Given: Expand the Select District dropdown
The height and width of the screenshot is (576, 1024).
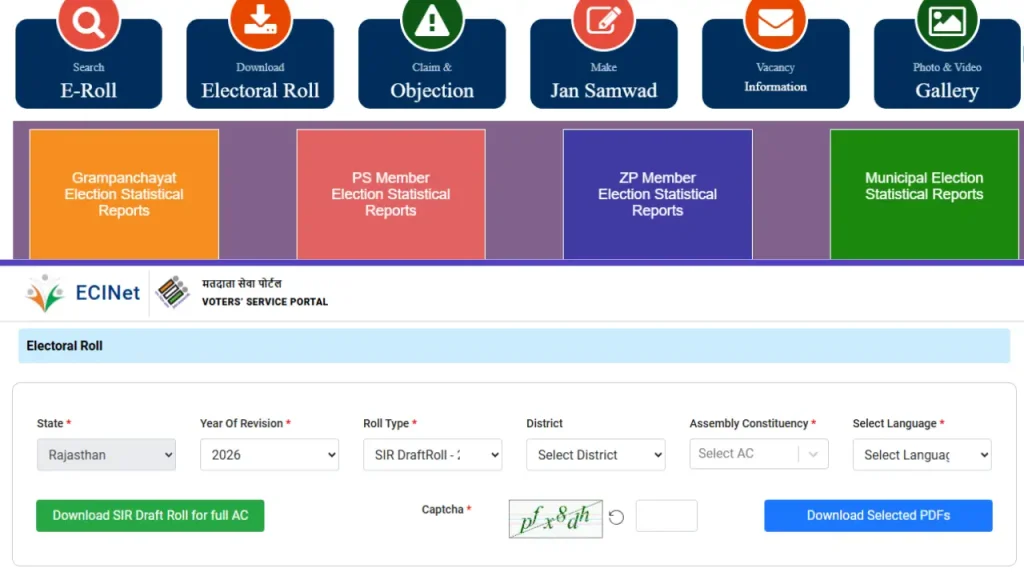Looking at the screenshot, I should pyautogui.click(x=595, y=455).
